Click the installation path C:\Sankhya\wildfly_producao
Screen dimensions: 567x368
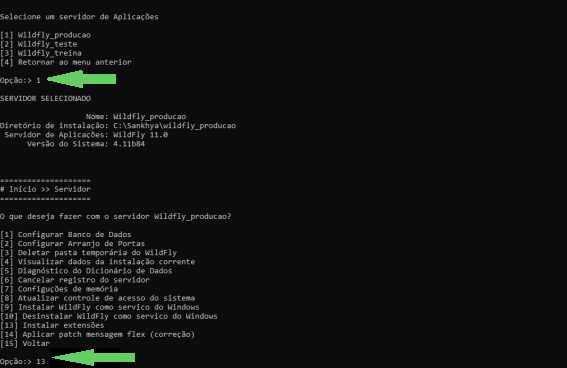point(175,126)
